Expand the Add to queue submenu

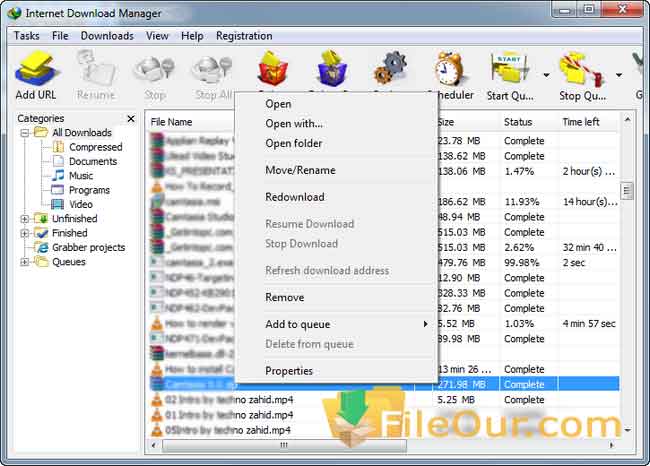(x=337, y=324)
